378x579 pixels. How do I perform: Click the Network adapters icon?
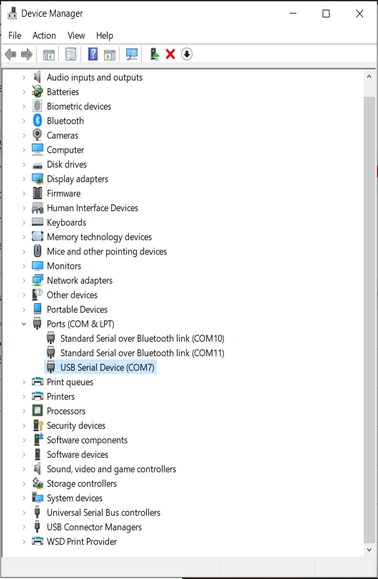[37, 280]
